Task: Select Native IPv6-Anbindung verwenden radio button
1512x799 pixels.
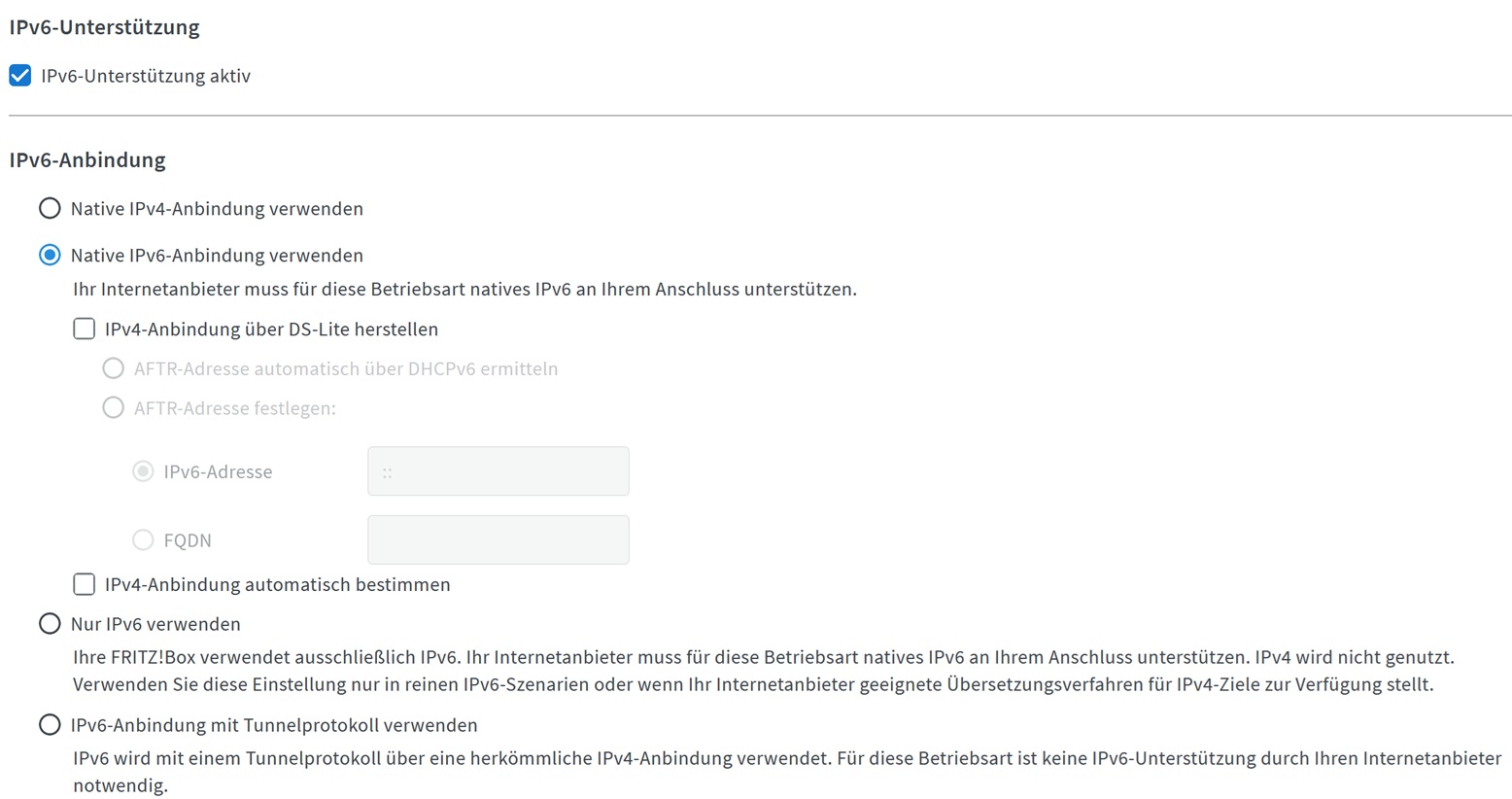Action: point(50,255)
